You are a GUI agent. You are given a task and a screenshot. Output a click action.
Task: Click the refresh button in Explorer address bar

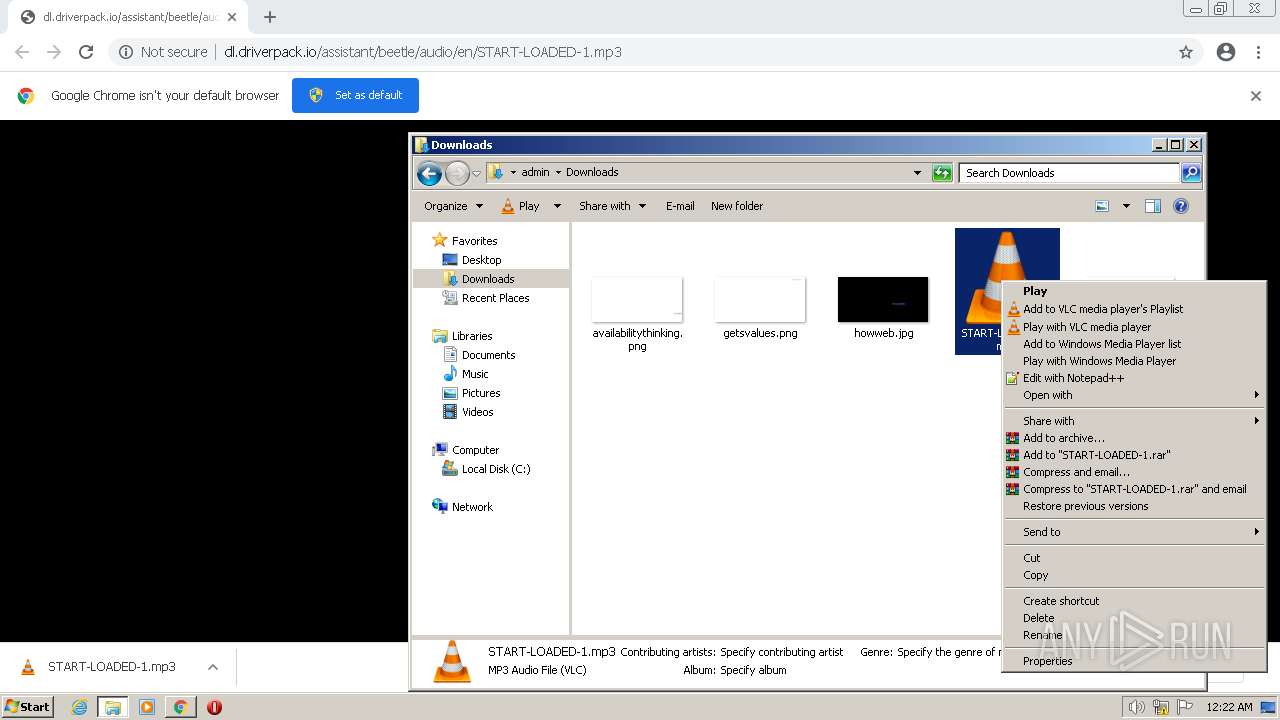click(942, 173)
